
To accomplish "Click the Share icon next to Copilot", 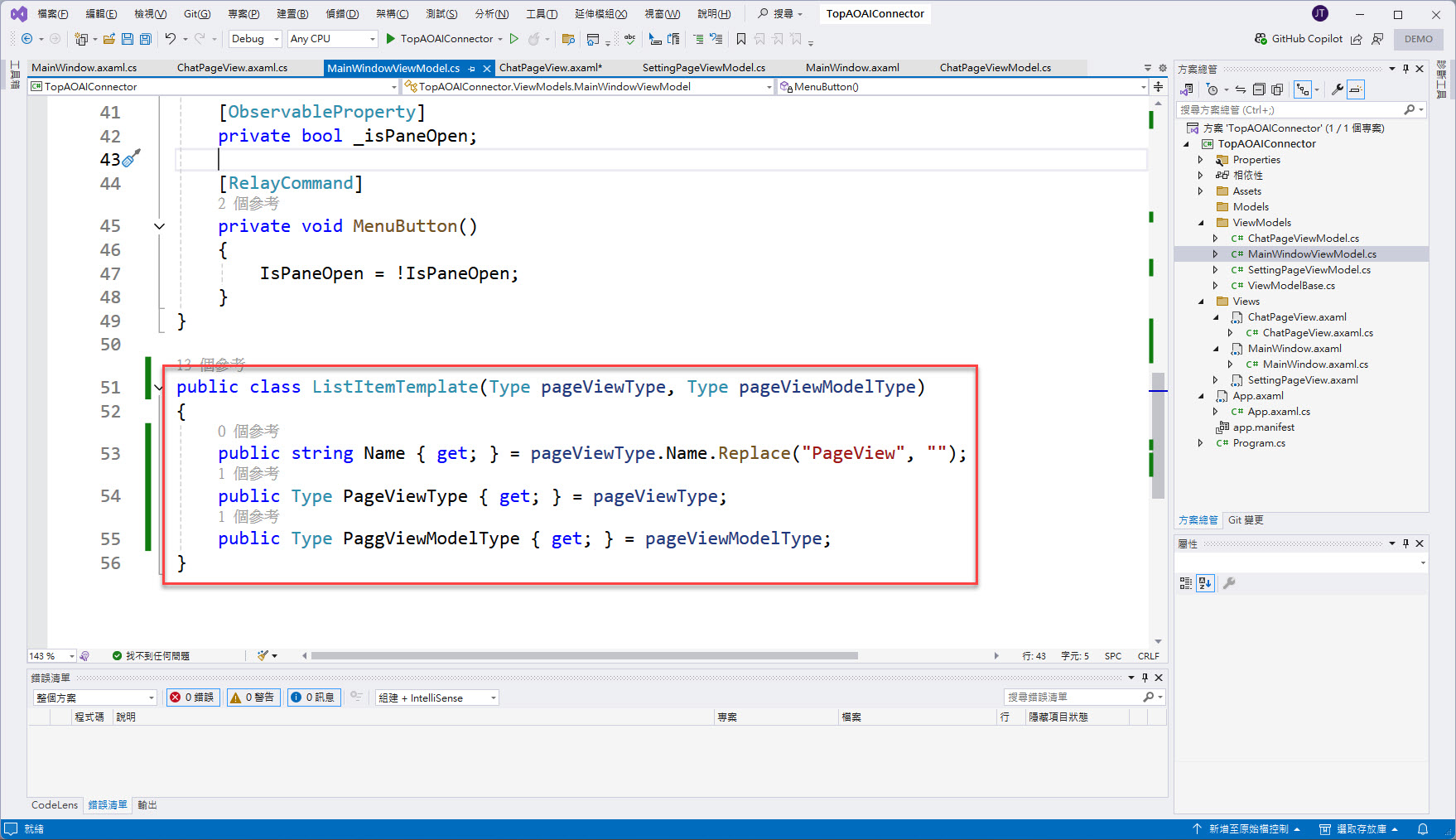I will pyautogui.click(x=1357, y=39).
